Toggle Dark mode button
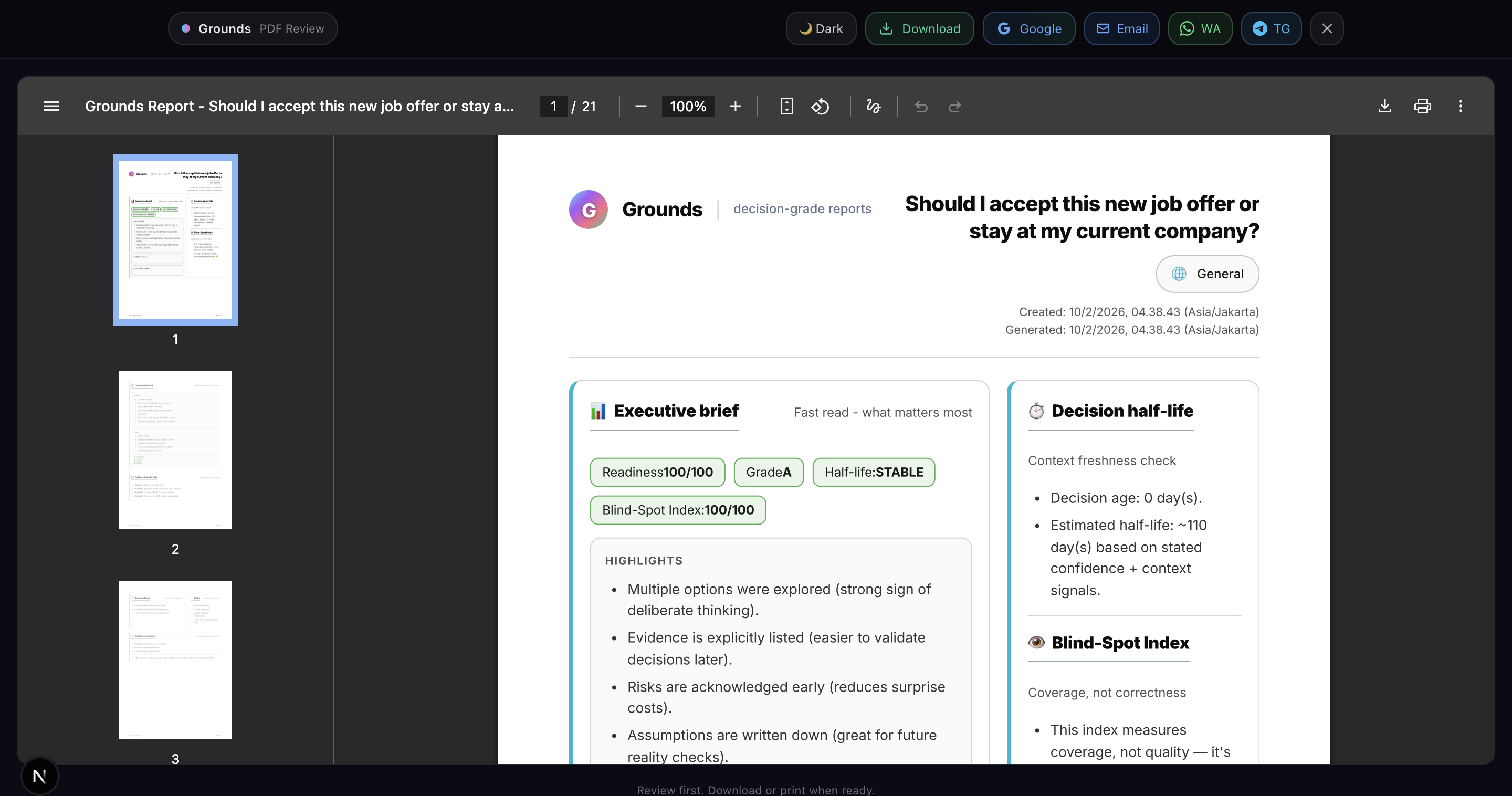The height and width of the screenshot is (796, 1512). [821, 28]
